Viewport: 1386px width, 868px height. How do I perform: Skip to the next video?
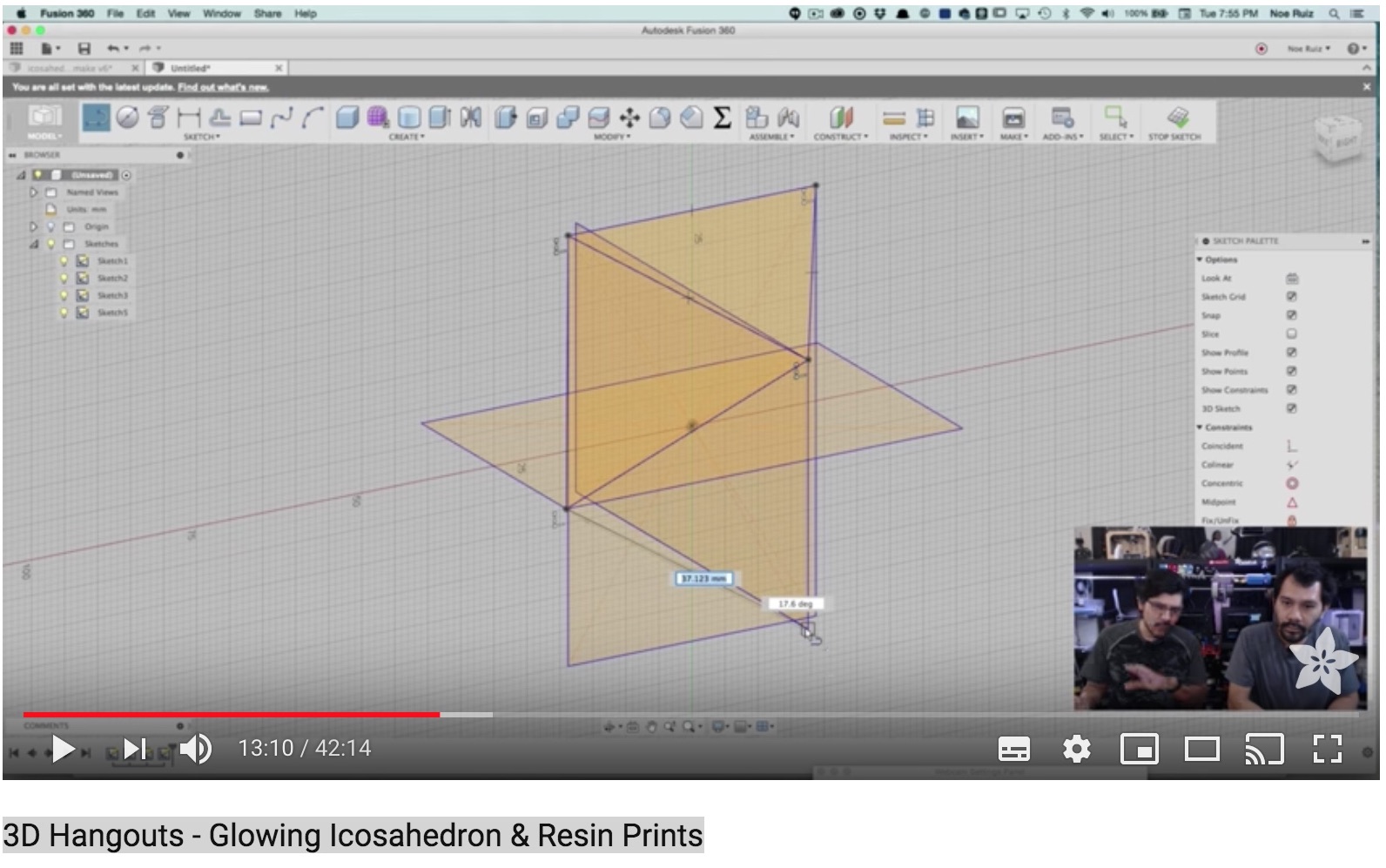point(135,749)
